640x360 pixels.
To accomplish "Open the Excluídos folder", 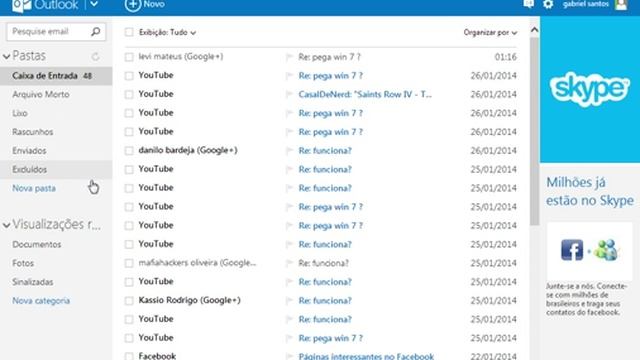I will click(56, 169).
